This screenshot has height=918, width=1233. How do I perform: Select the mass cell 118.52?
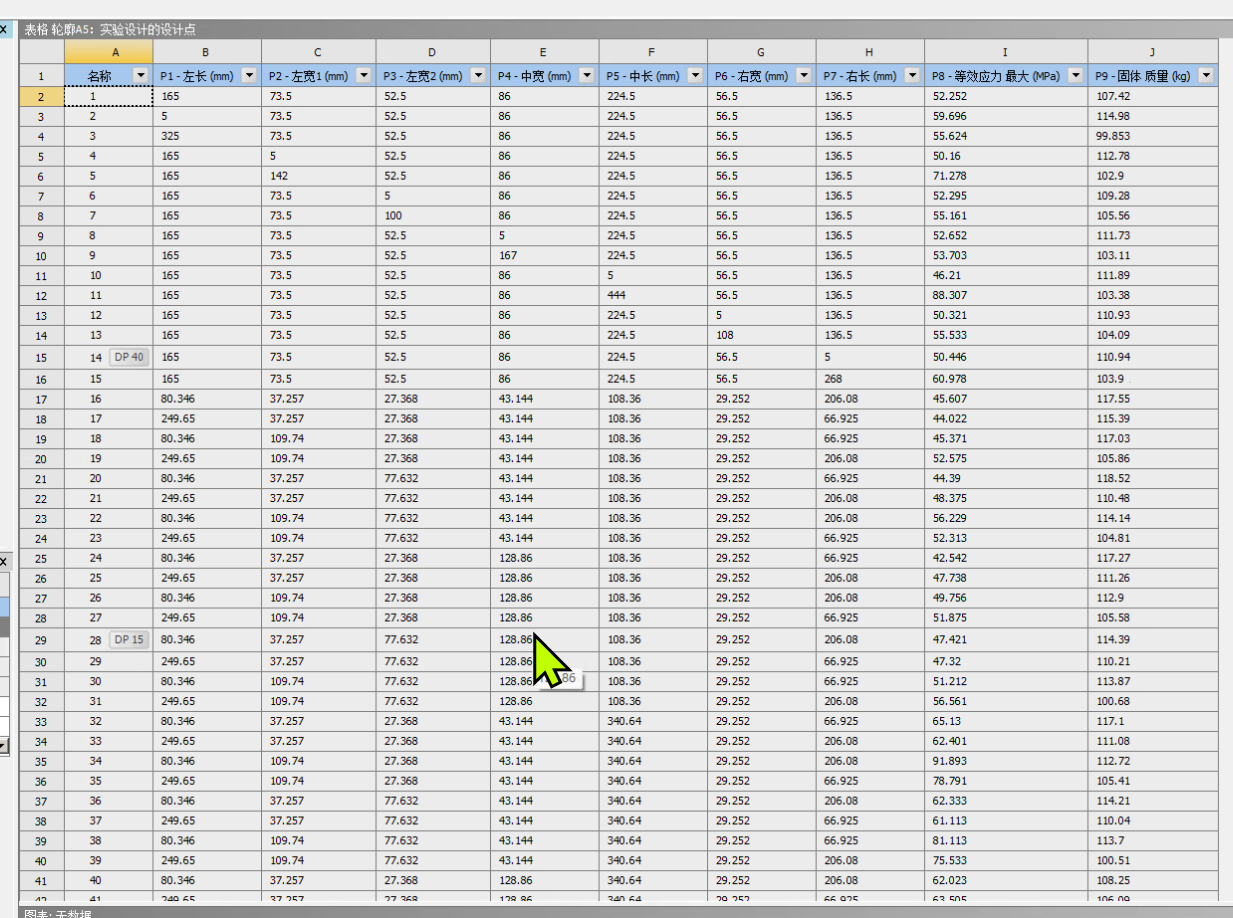click(1153, 478)
